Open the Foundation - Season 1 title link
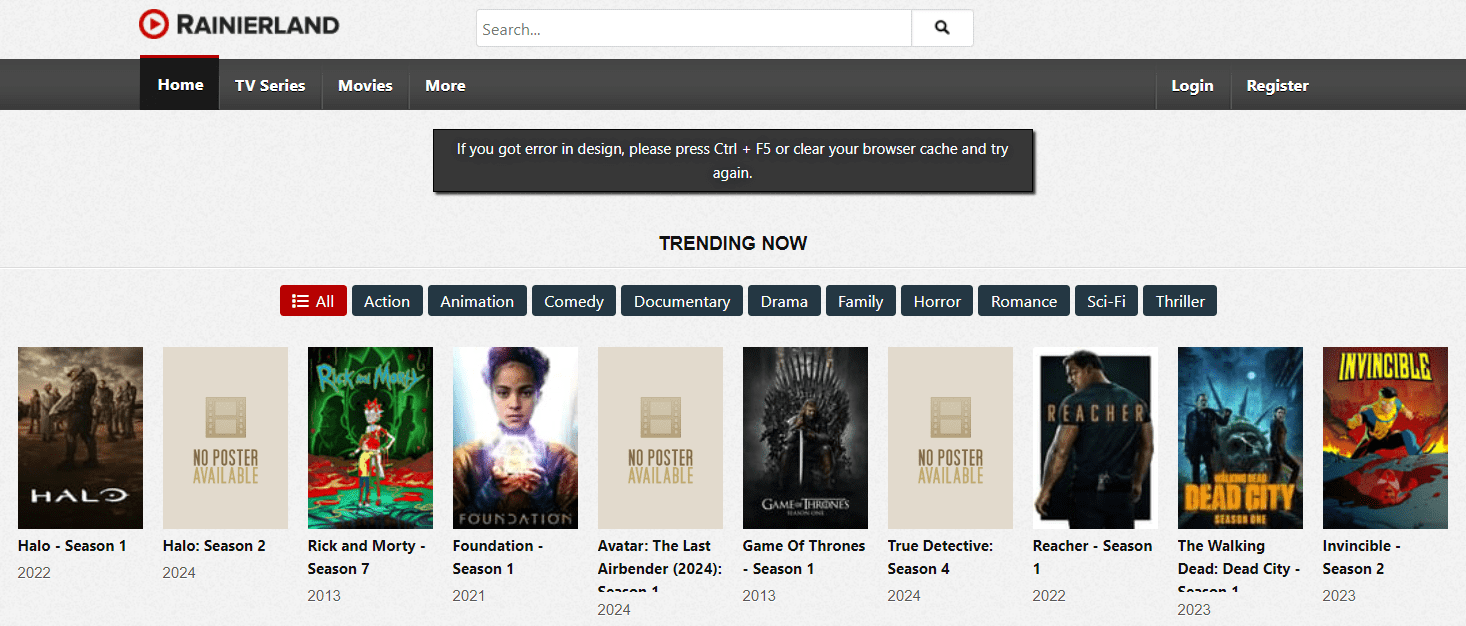The height and width of the screenshot is (626, 1466). pos(497,557)
